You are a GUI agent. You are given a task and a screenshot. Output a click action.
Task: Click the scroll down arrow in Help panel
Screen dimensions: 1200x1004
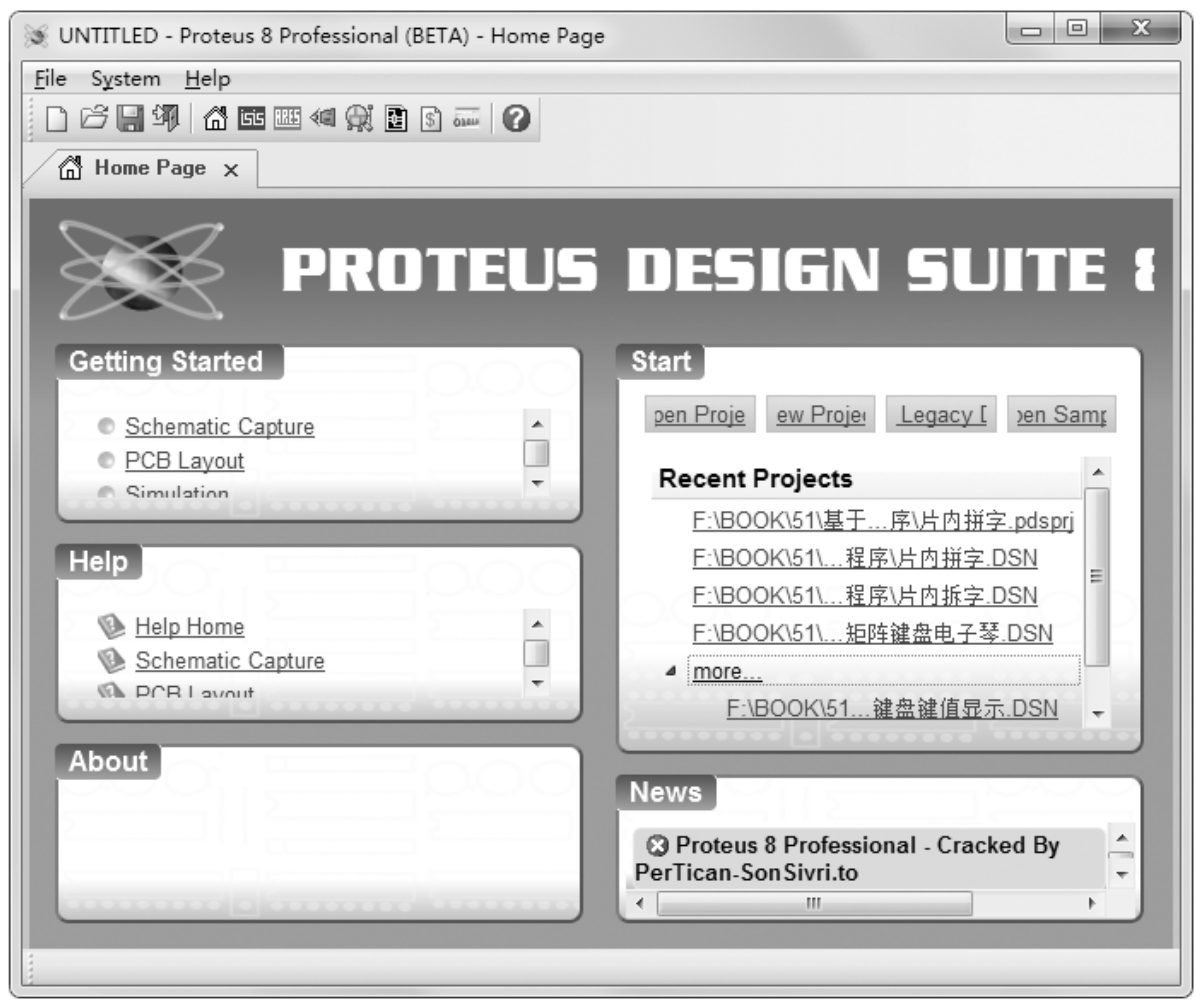click(x=537, y=683)
